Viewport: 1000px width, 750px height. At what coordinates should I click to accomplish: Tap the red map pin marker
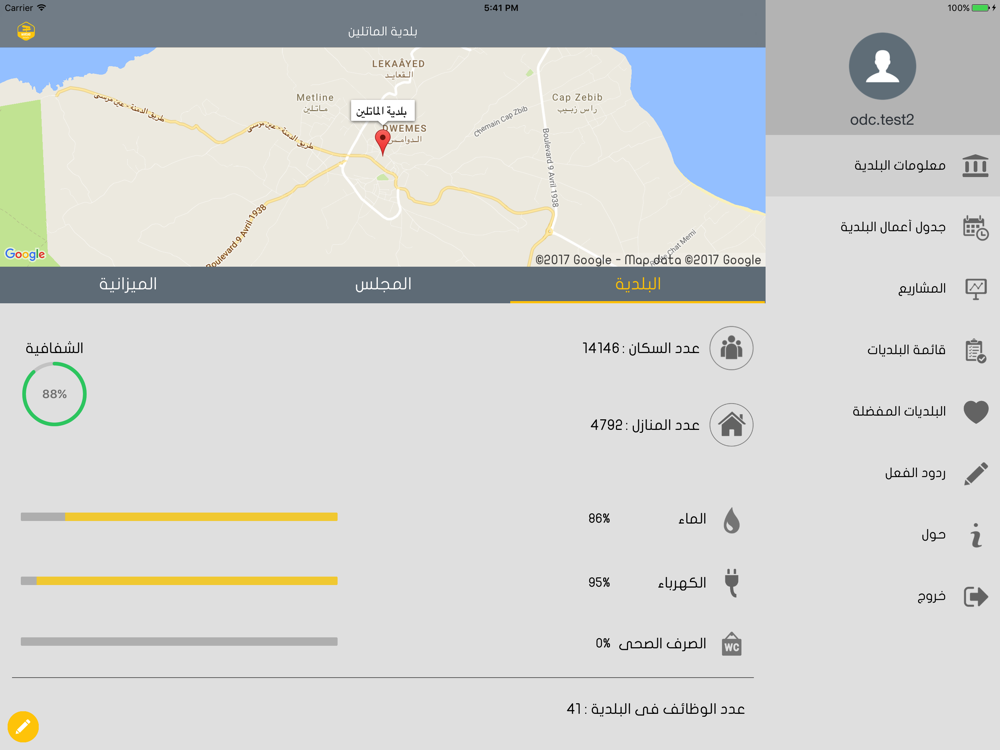point(383,142)
